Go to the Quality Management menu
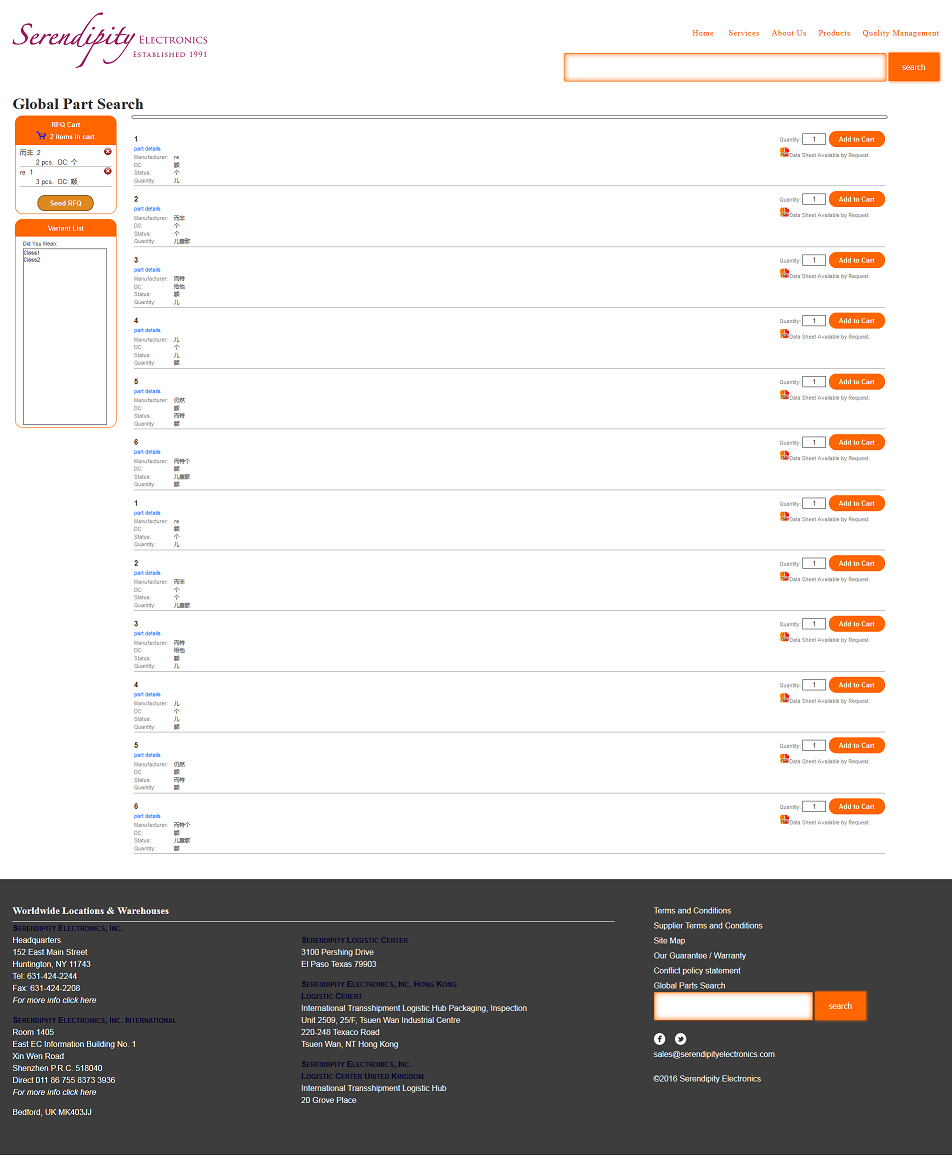 900,33
